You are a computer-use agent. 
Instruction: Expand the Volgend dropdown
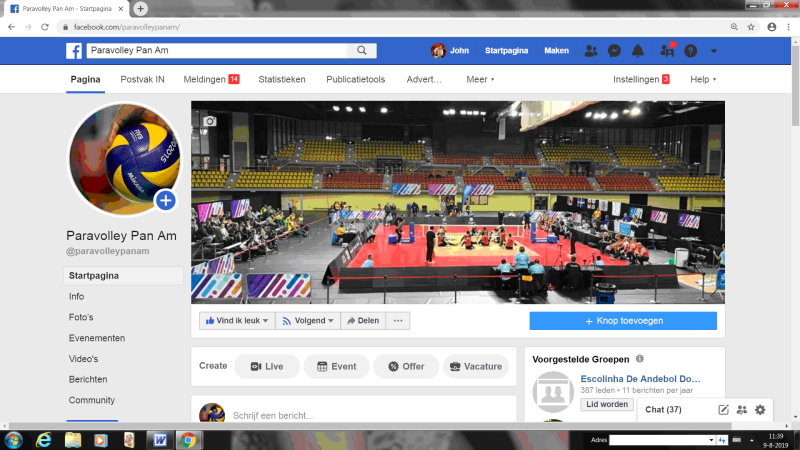coord(331,321)
